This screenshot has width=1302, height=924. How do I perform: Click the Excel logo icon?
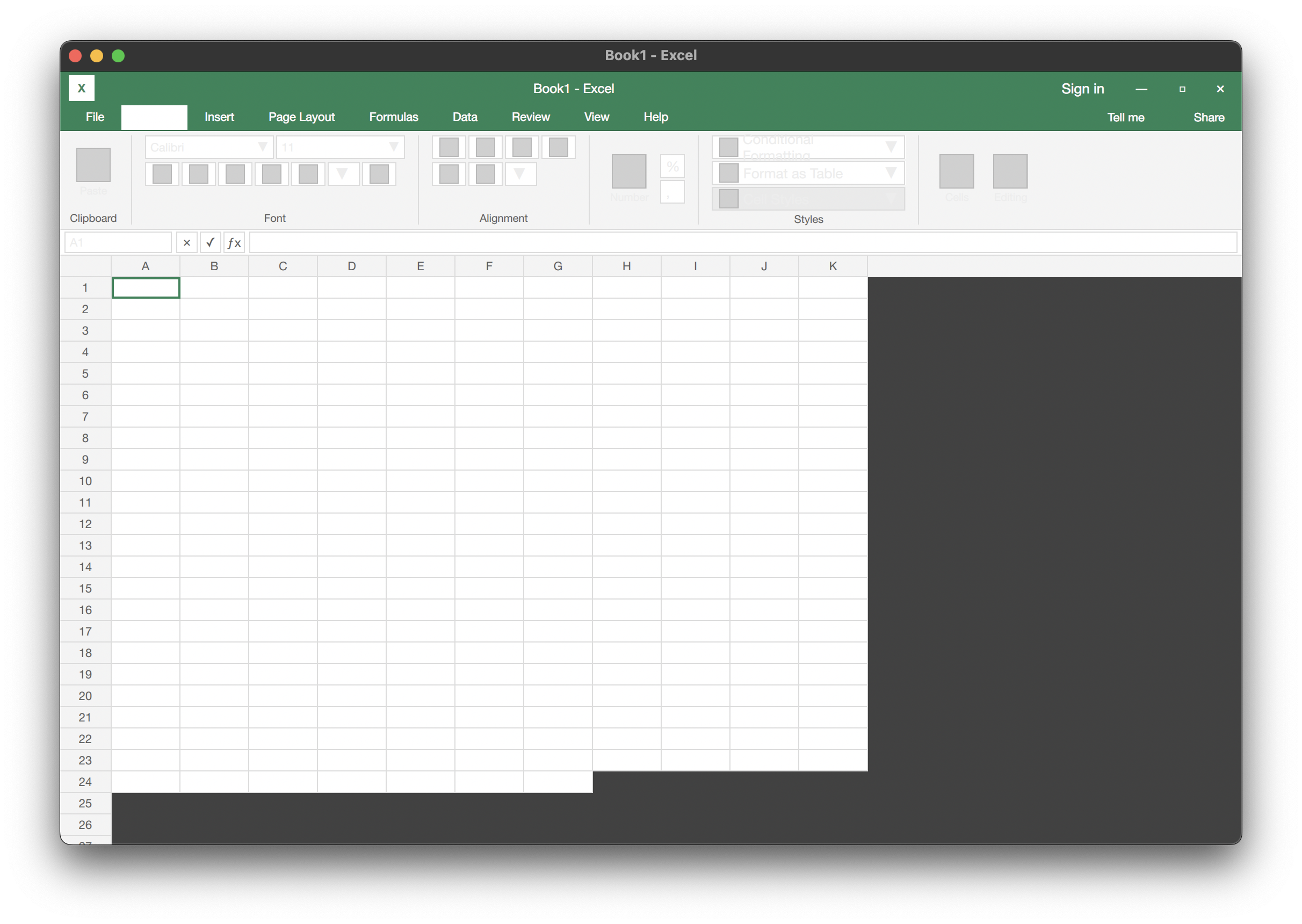(x=81, y=88)
